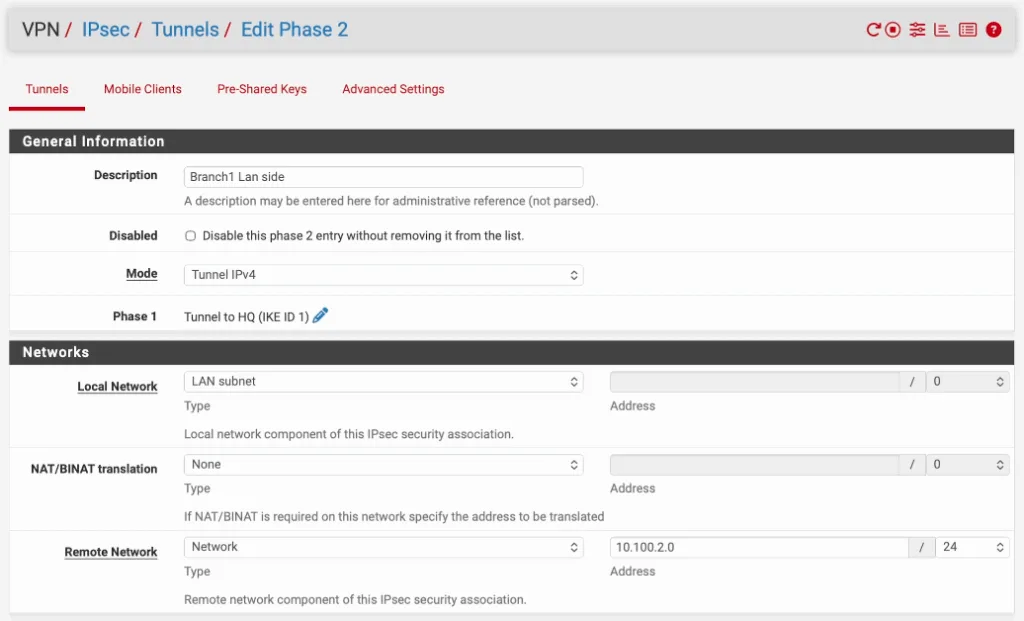Go to the Advanced Settings tab
This screenshot has height=621, width=1024.
click(x=393, y=89)
